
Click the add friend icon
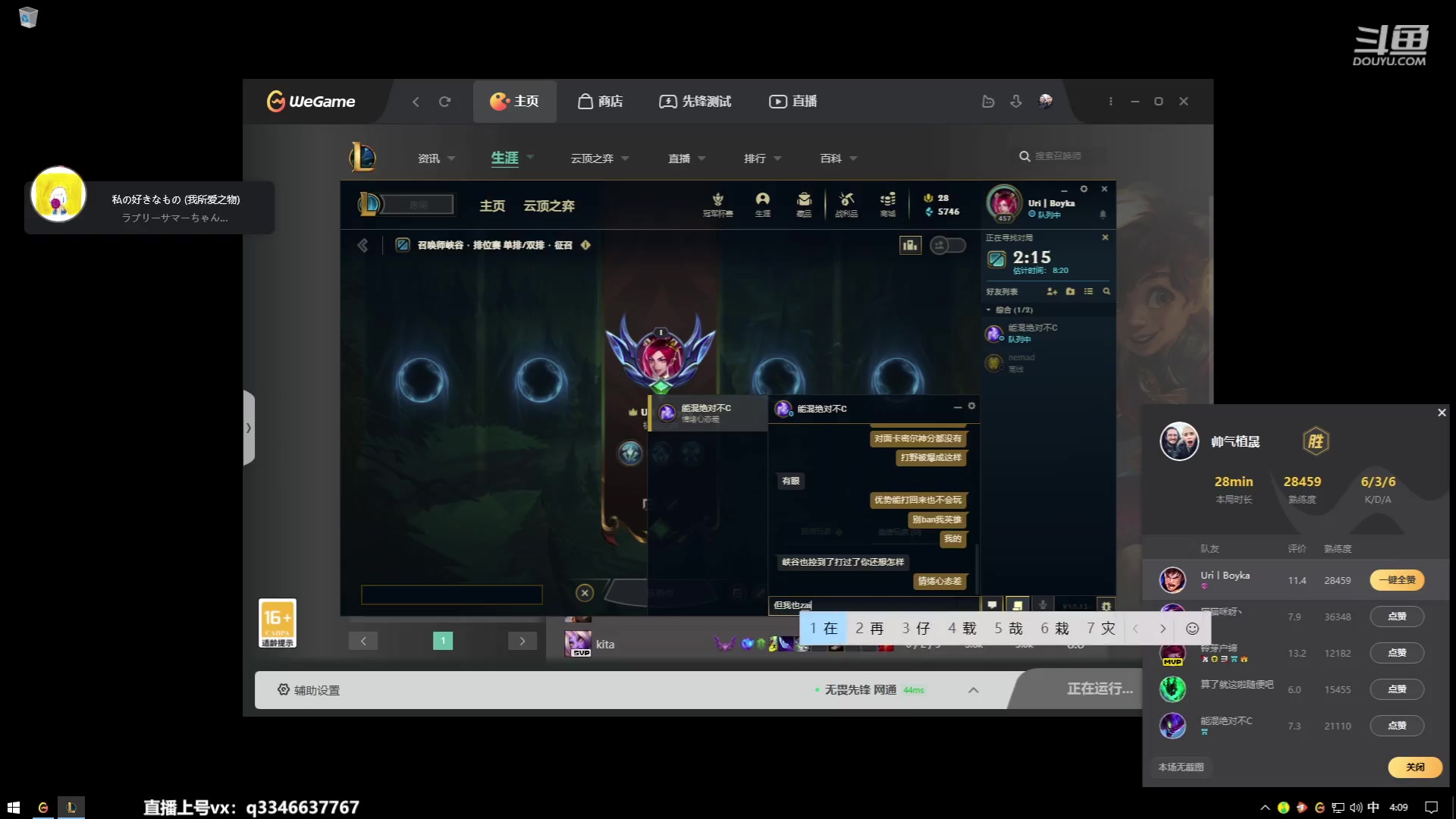[1052, 291]
